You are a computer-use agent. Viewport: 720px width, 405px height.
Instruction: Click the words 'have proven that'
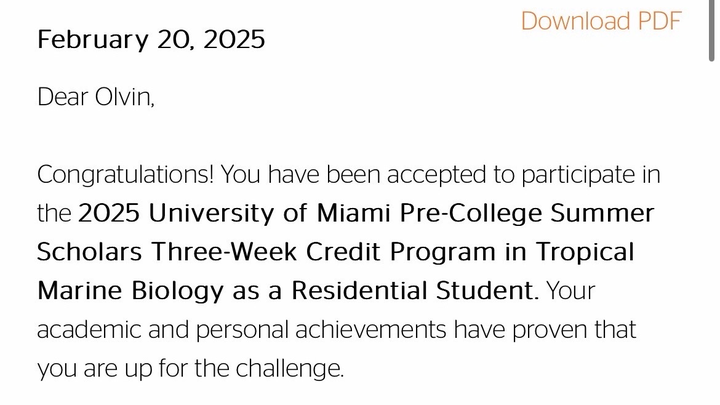click(x=545, y=330)
